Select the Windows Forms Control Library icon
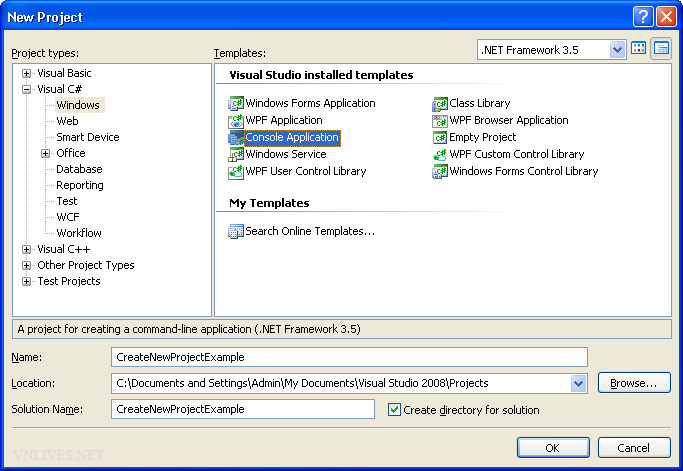 (x=440, y=171)
